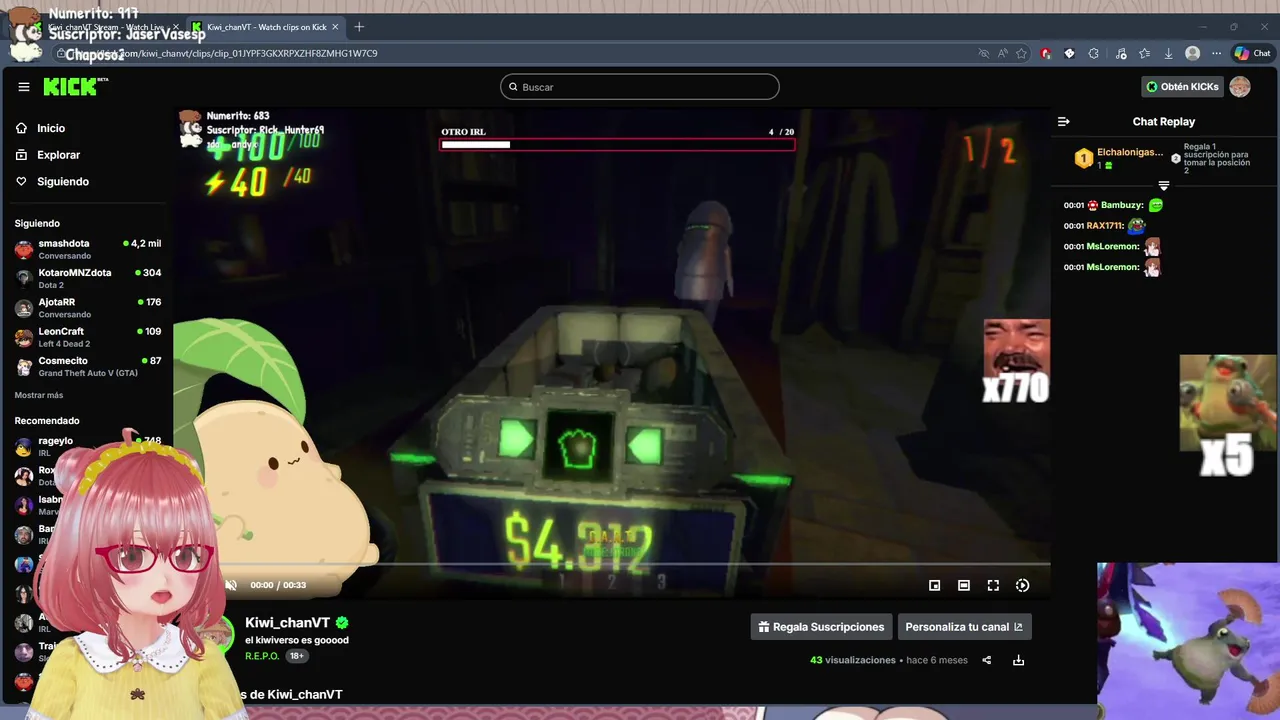Enable picture-in-picture (mini player) mode

pyautogui.click(x=935, y=586)
